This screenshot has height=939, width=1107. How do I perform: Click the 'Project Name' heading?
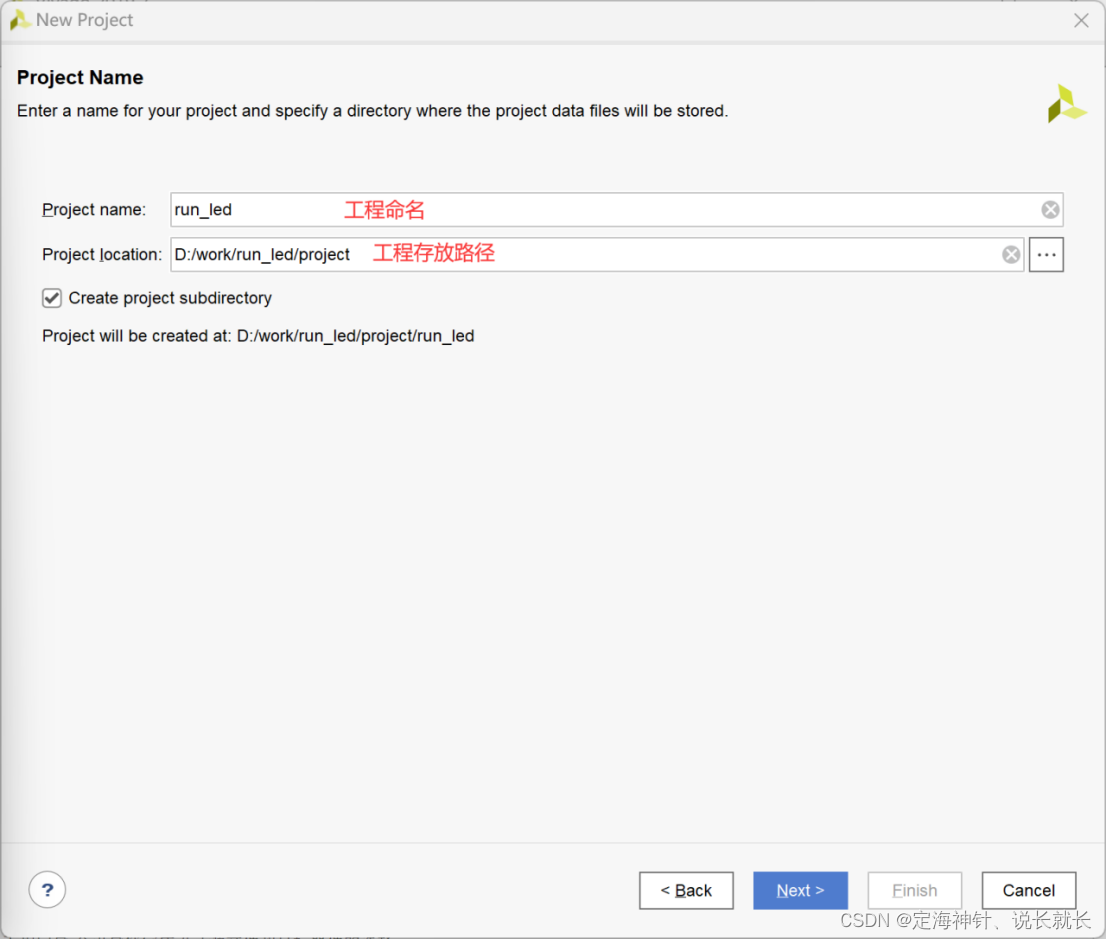pyautogui.click(x=80, y=78)
